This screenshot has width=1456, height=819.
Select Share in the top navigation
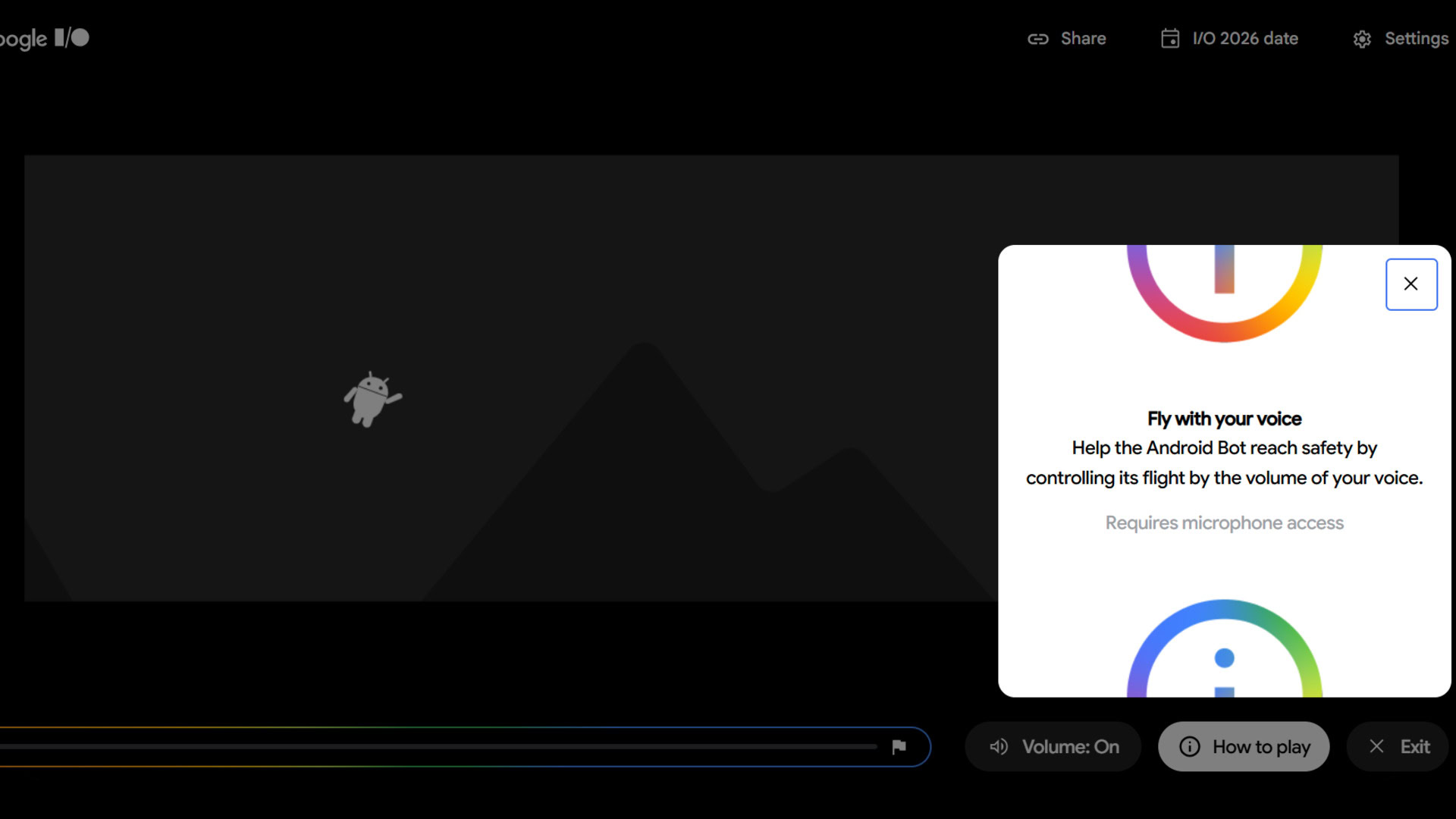pos(1083,38)
